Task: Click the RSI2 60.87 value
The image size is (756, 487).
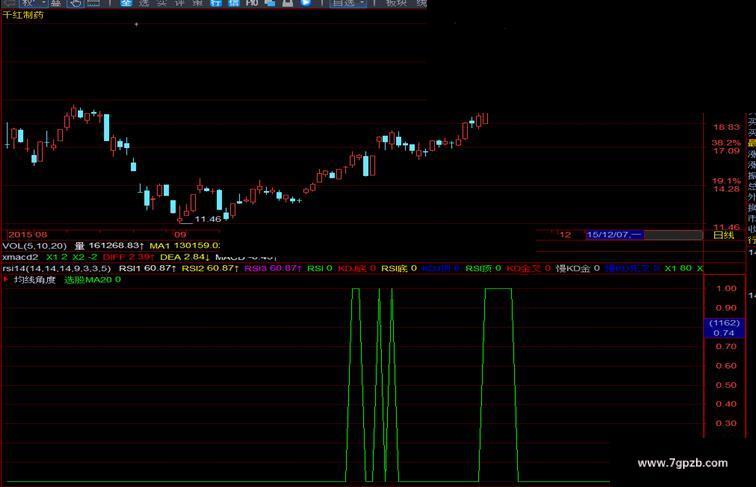Action: 210,269
